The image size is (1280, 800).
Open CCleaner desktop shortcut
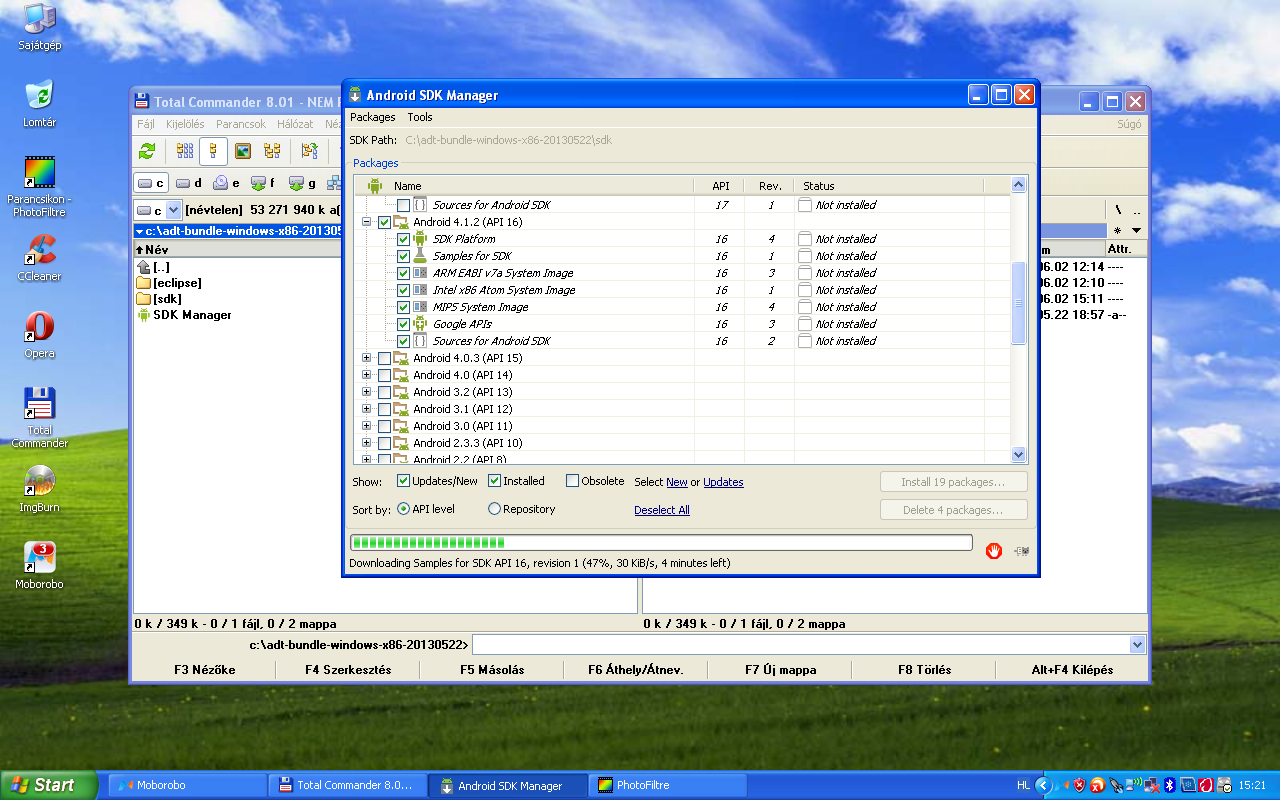[40, 256]
